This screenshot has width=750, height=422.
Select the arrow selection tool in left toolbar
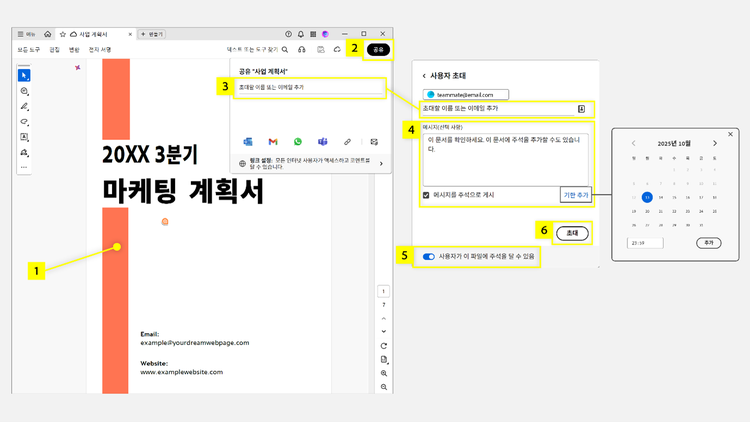(x=24, y=76)
